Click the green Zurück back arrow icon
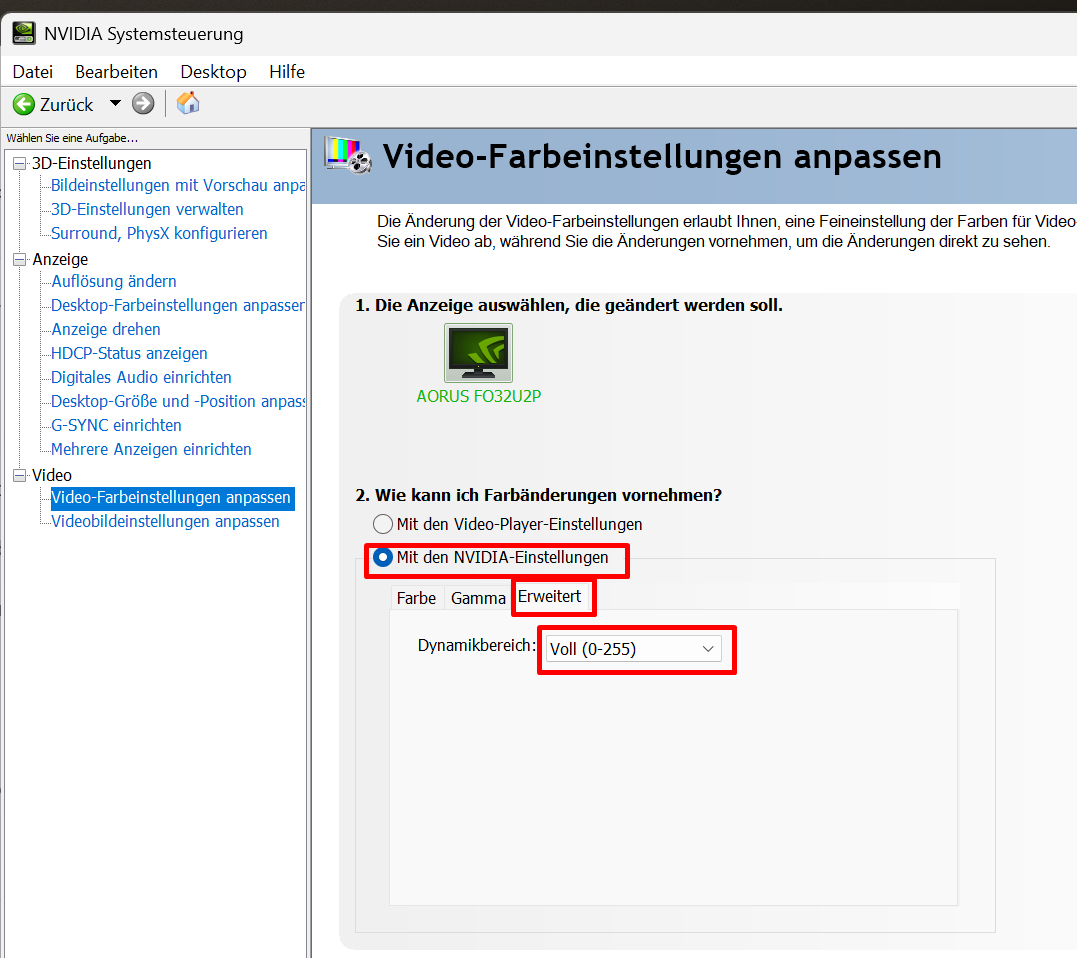Screen dimensions: 1077x958 coord(23,104)
